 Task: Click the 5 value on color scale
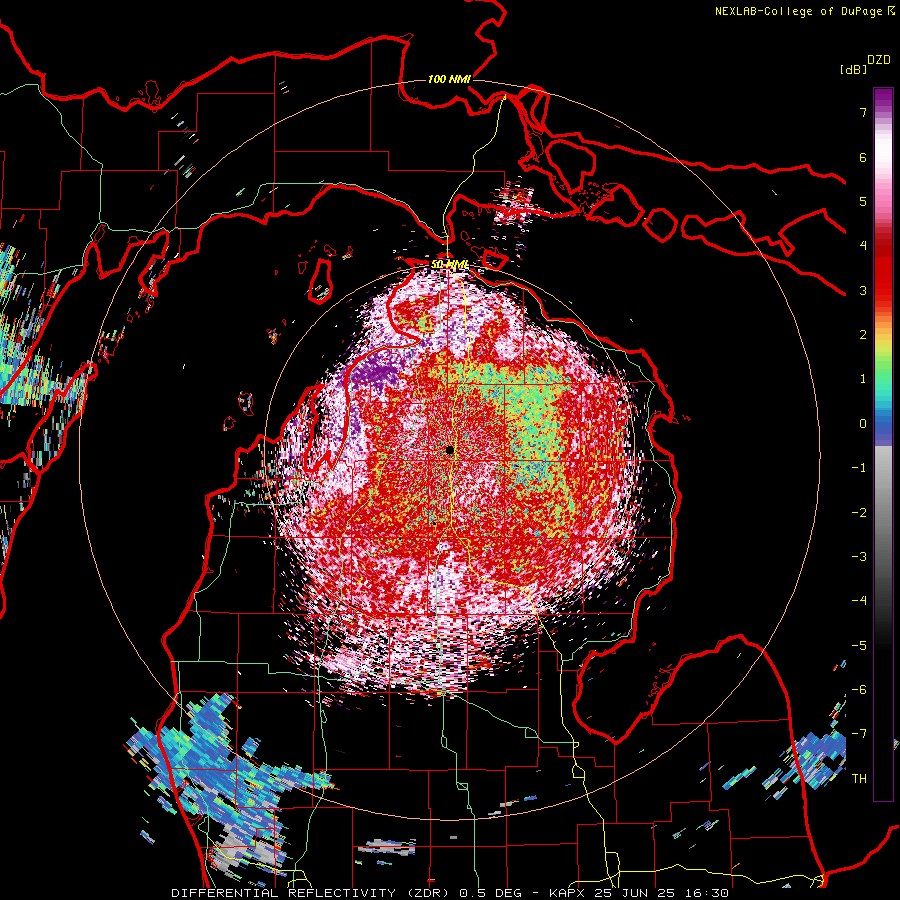coord(863,201)
